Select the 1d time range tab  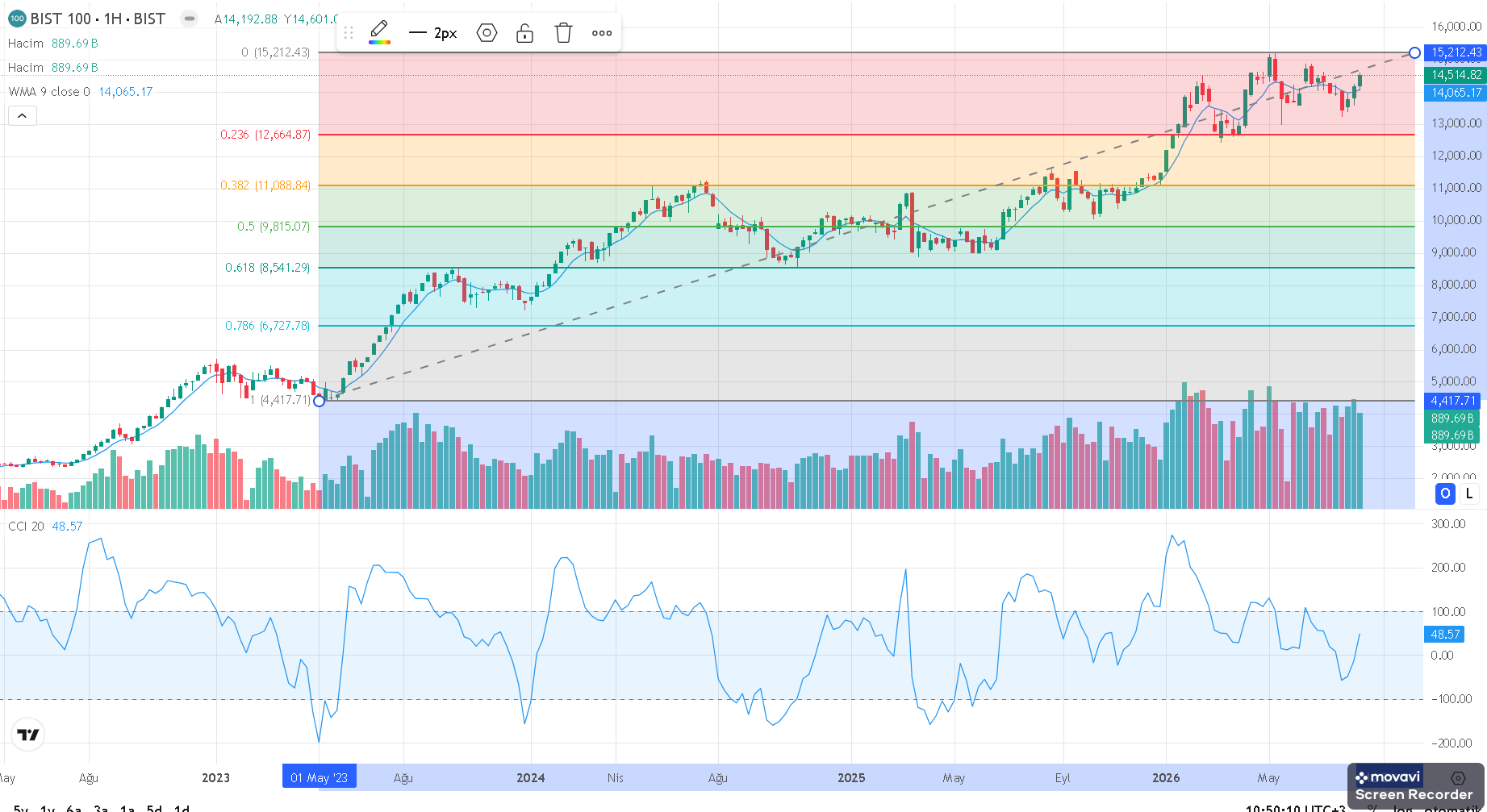[182, 808]
